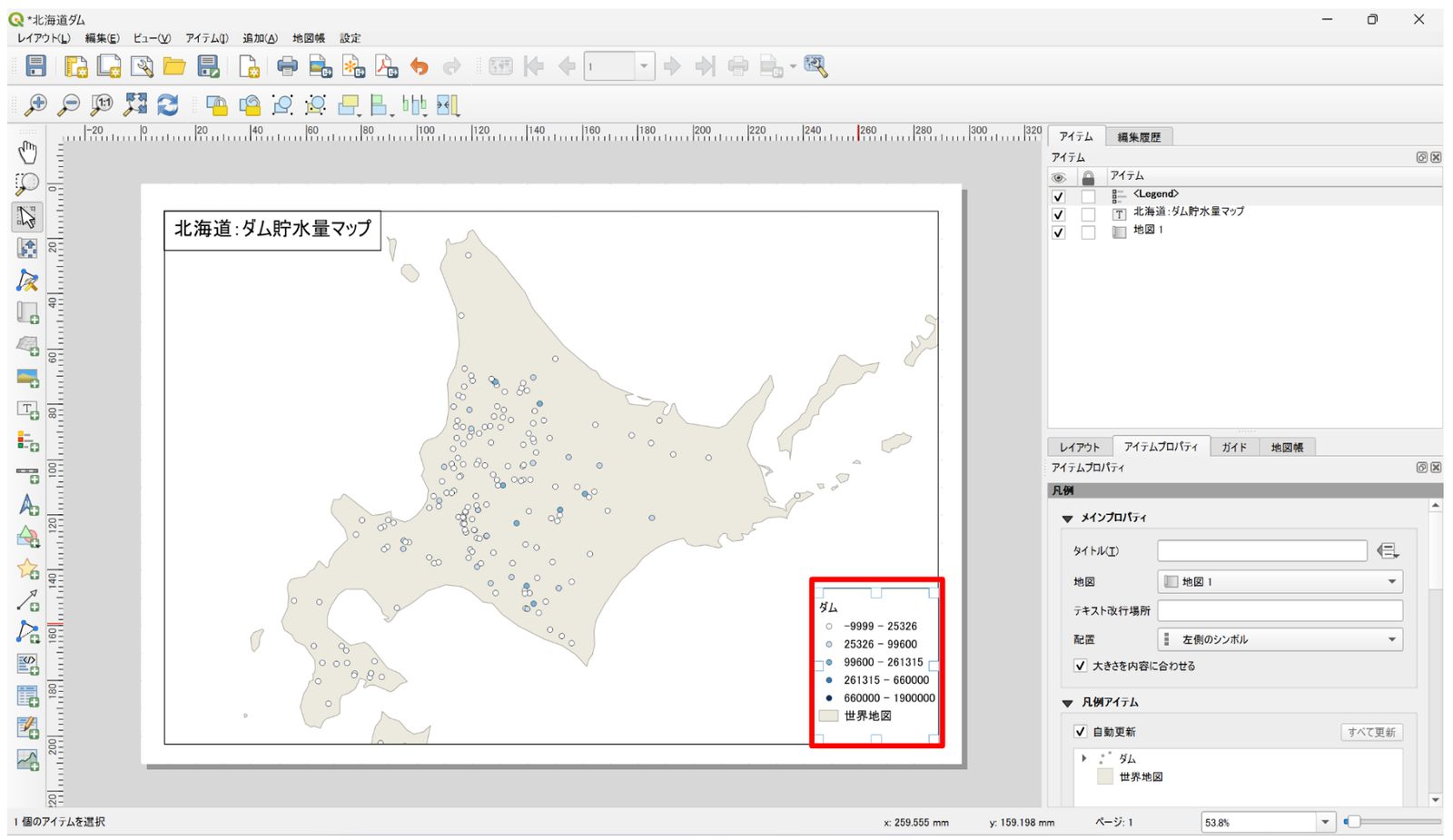Pick the Add North Arrow tool

(x=27, y=506)
